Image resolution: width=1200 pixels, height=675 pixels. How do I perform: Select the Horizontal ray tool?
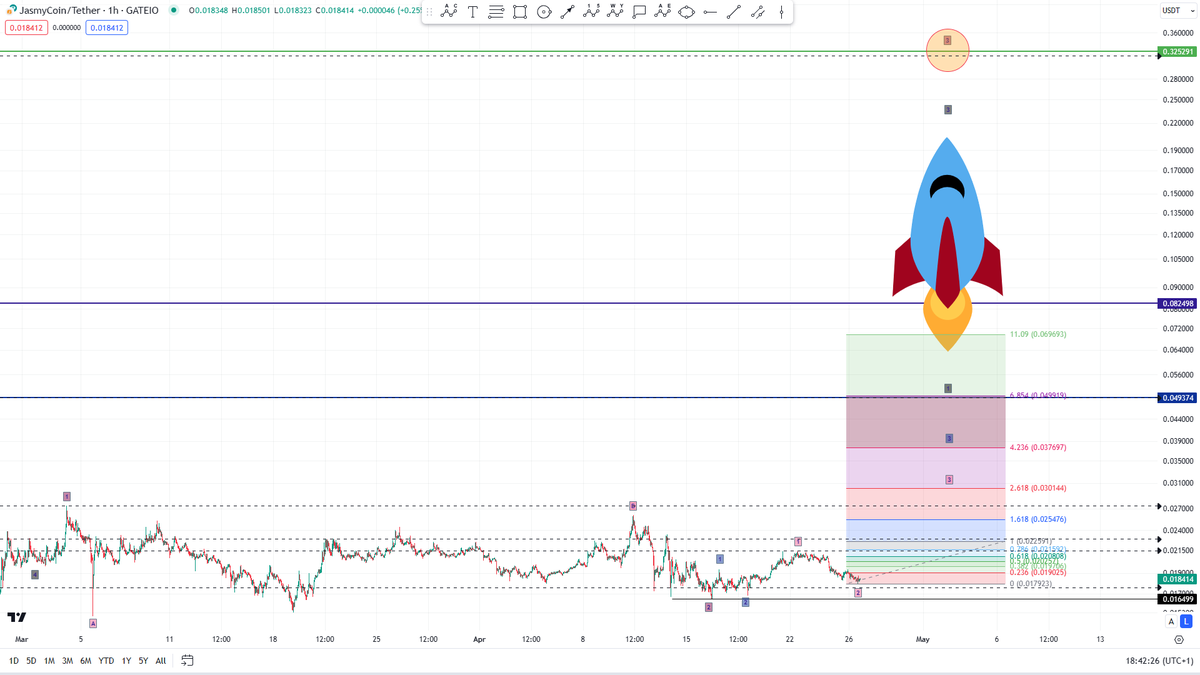(710, 12)
